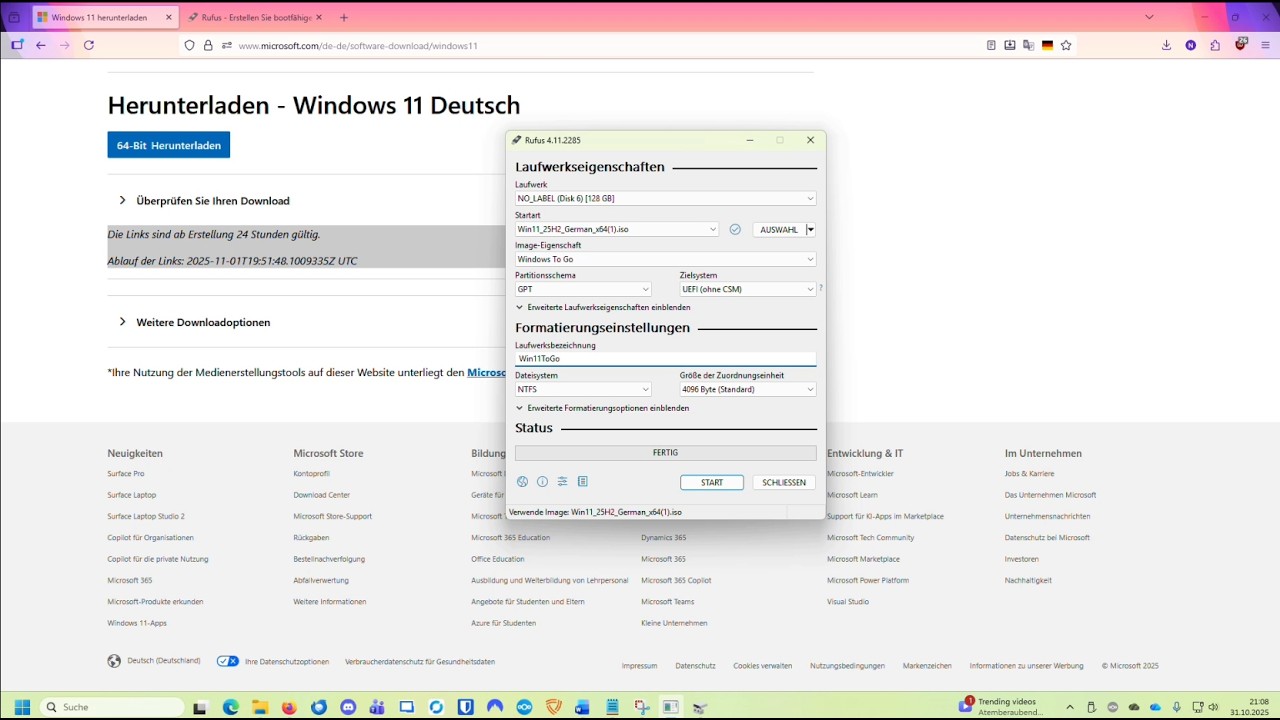Screen dimensions: 1280x720
Task: Open File Explorer from the taskbar
Action: 260,707
